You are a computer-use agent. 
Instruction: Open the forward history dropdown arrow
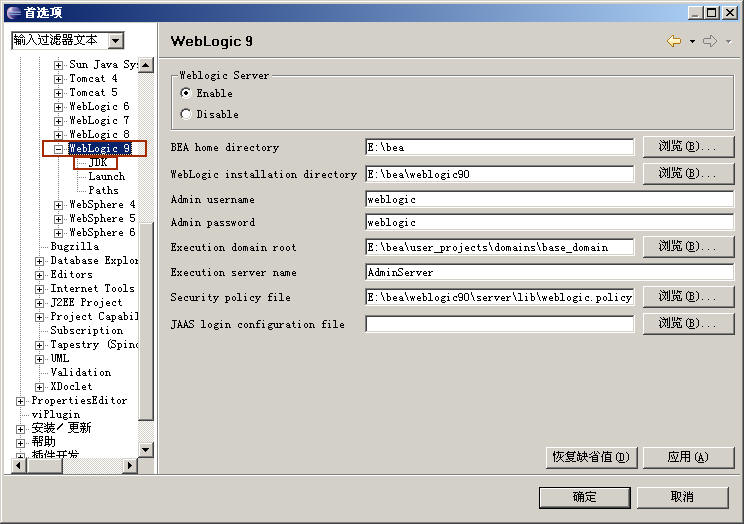tap(728, 42)
